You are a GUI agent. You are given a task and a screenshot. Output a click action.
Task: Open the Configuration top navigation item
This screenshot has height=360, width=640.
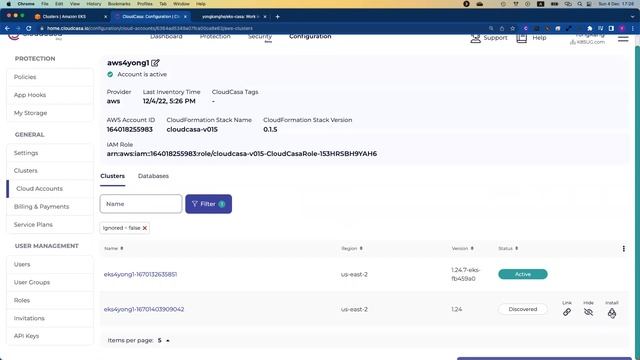click(x=310, y=37)
